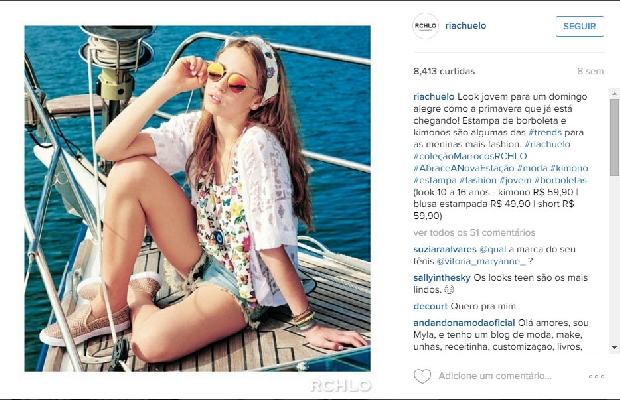
Task: Open the #coleçãoMarrocosRCHLO hashtag
Action: click(x=470, y=156)
